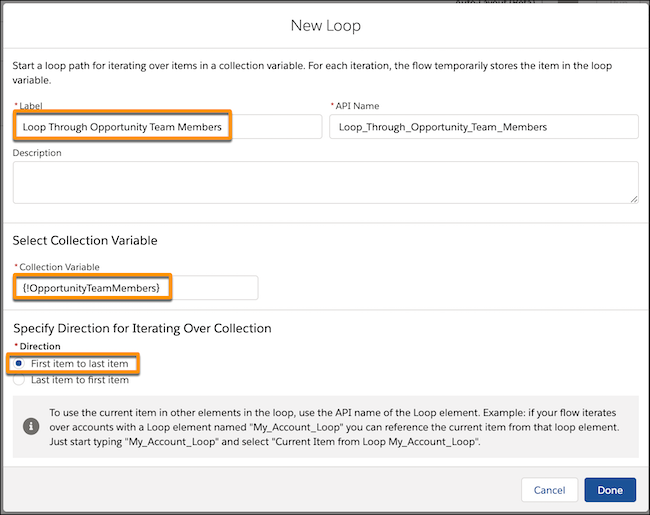Edit the API Name field
This screenshot has height=515, width=650.
pyautogui.click(x=483, y=126)
